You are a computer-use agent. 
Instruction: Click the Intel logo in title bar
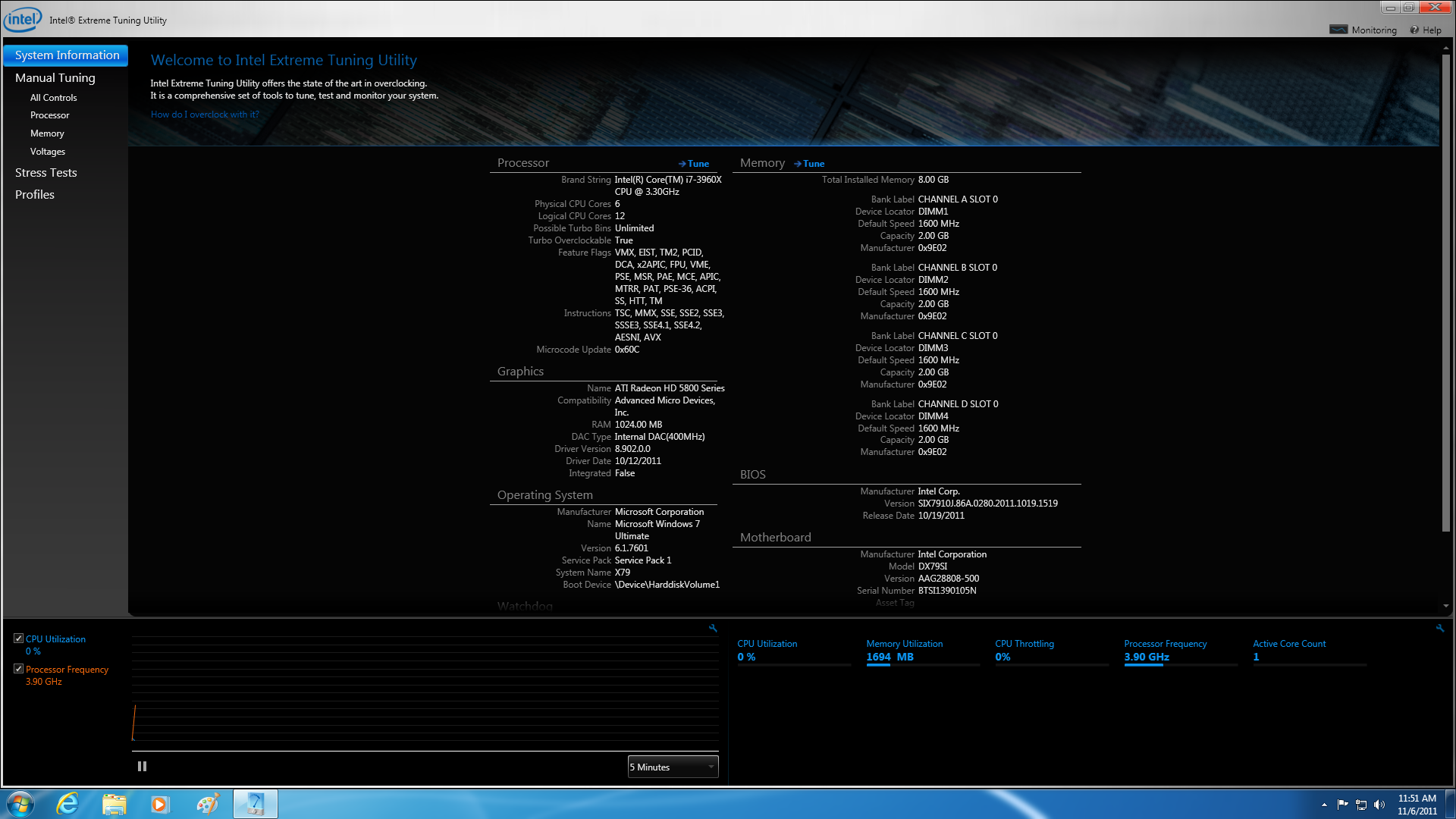[22, 20]
